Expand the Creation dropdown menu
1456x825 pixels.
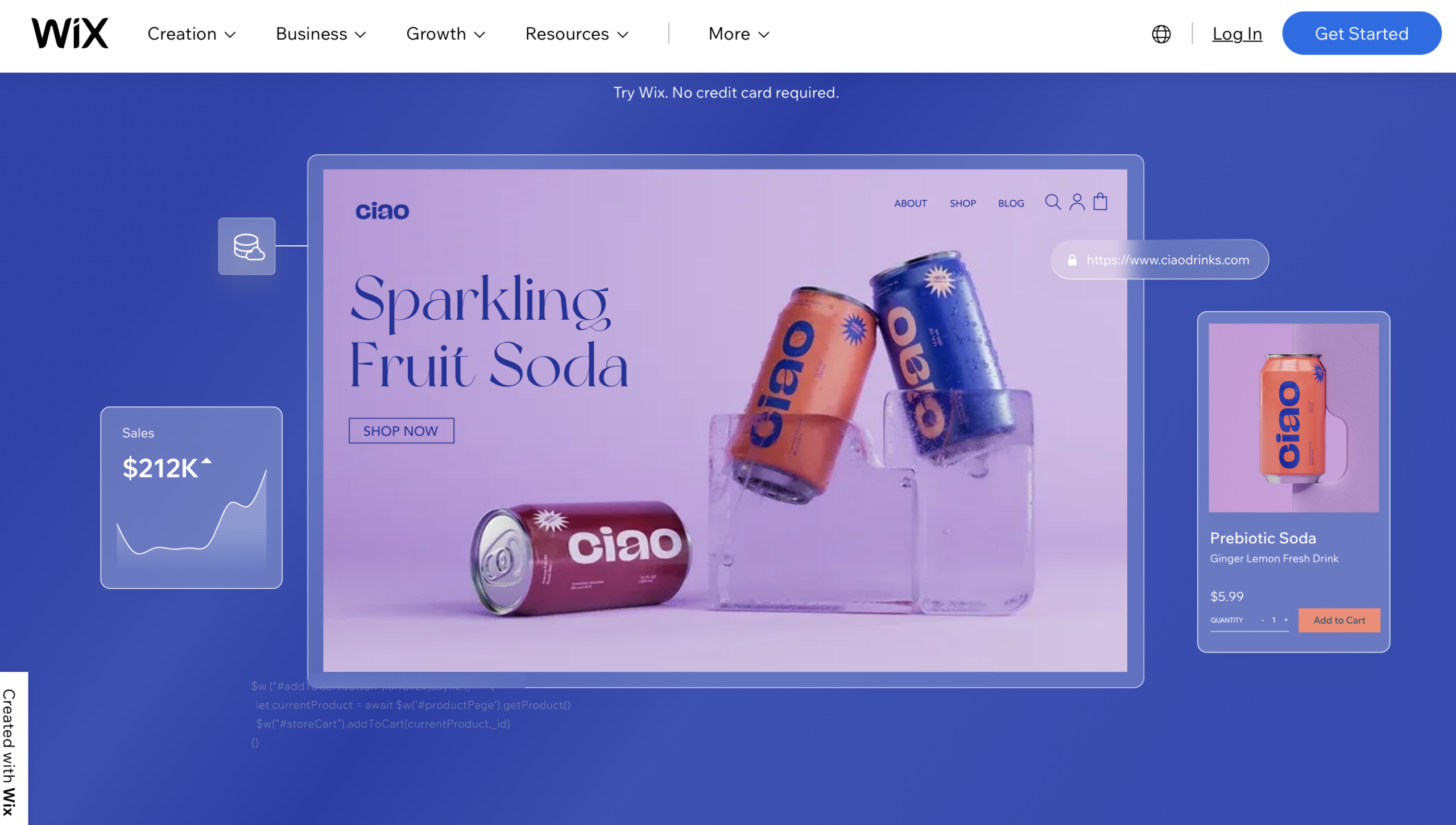(x=192, y=34)
